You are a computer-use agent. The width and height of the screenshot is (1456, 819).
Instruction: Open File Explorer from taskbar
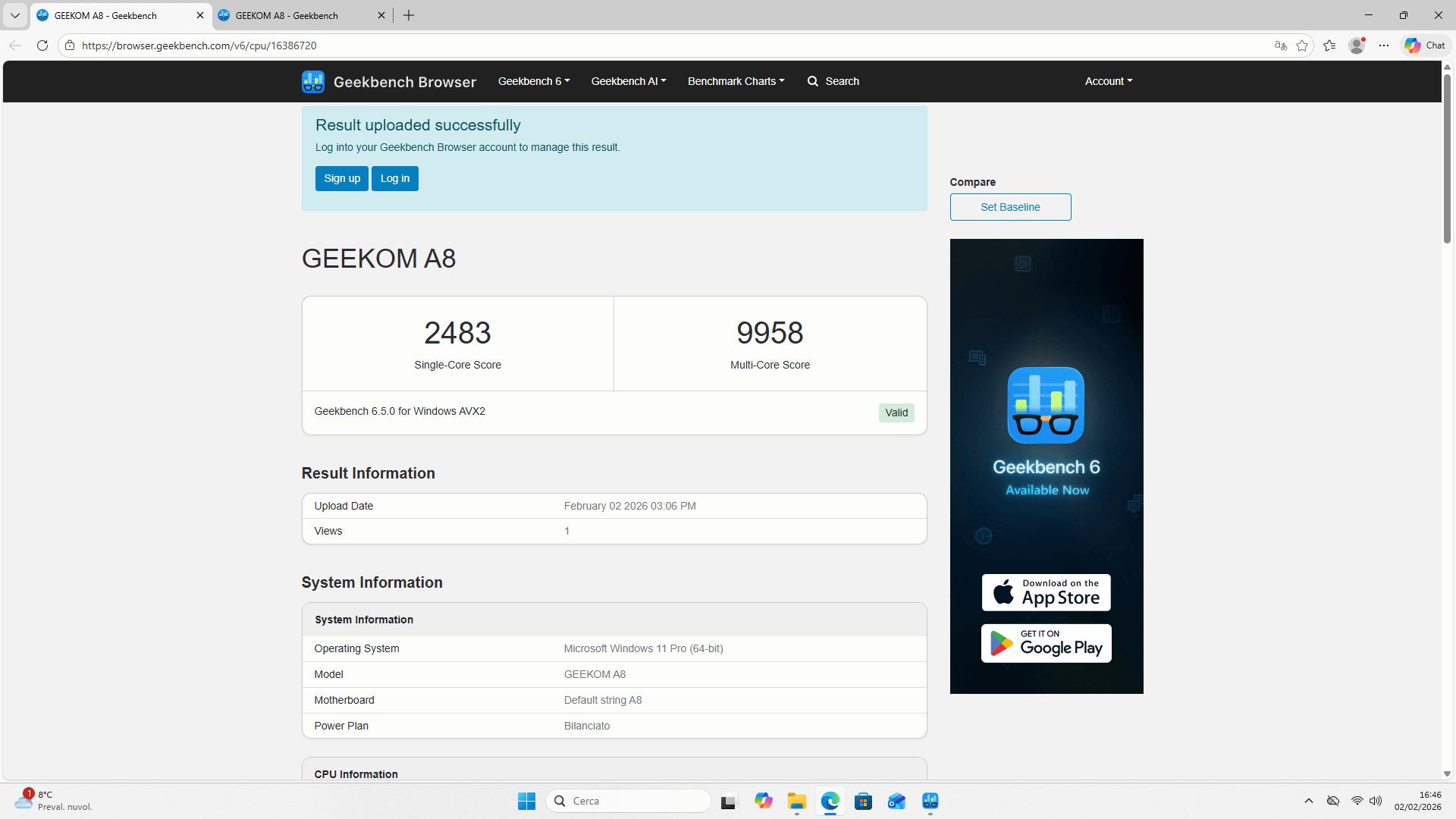point(796,801)
